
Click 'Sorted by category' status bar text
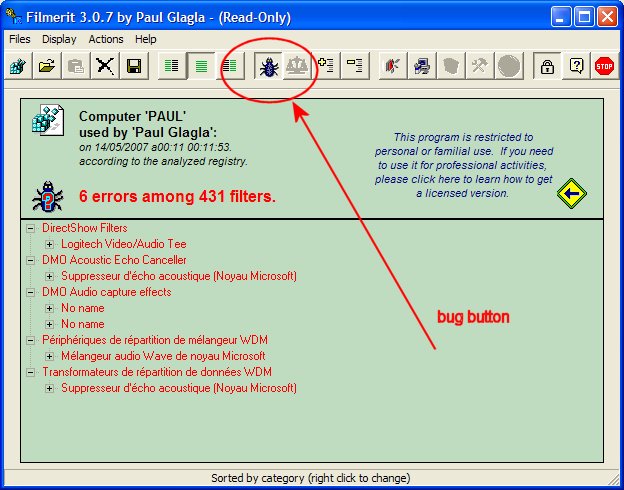(310, 478)
